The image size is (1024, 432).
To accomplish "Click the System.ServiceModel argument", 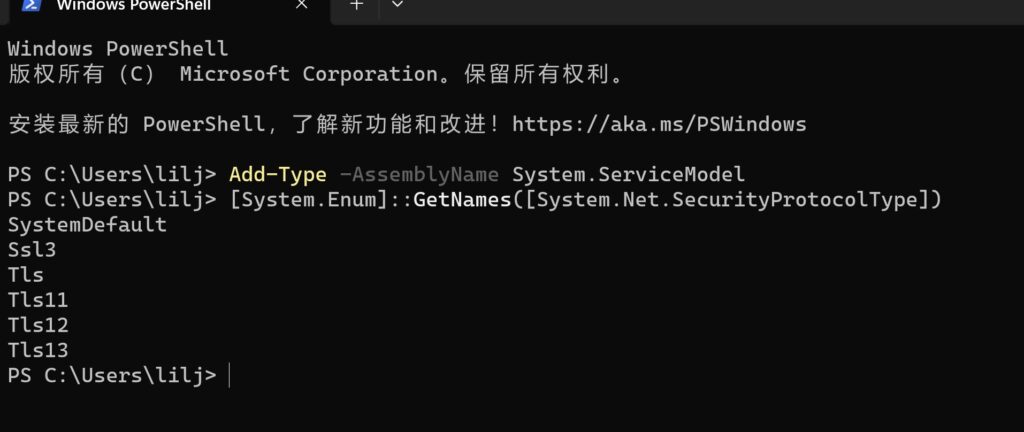I will (x=628, y=174).
